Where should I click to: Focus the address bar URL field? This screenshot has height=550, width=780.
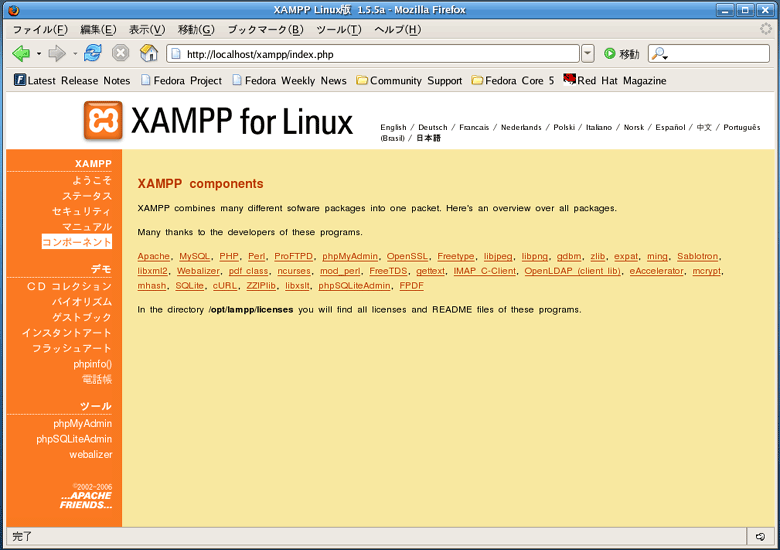[x=373, y=54]
